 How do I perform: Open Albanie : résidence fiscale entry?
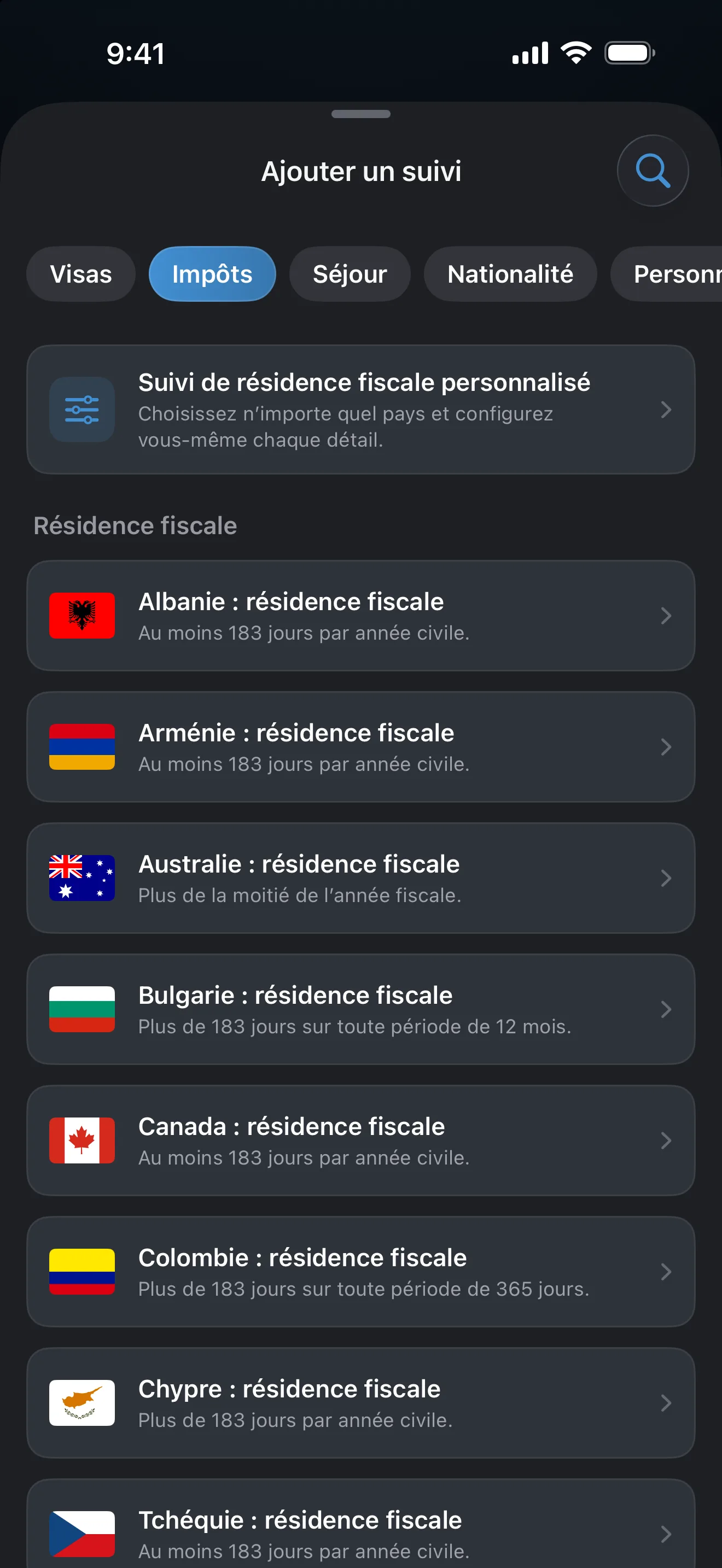(x=361, y=616)
